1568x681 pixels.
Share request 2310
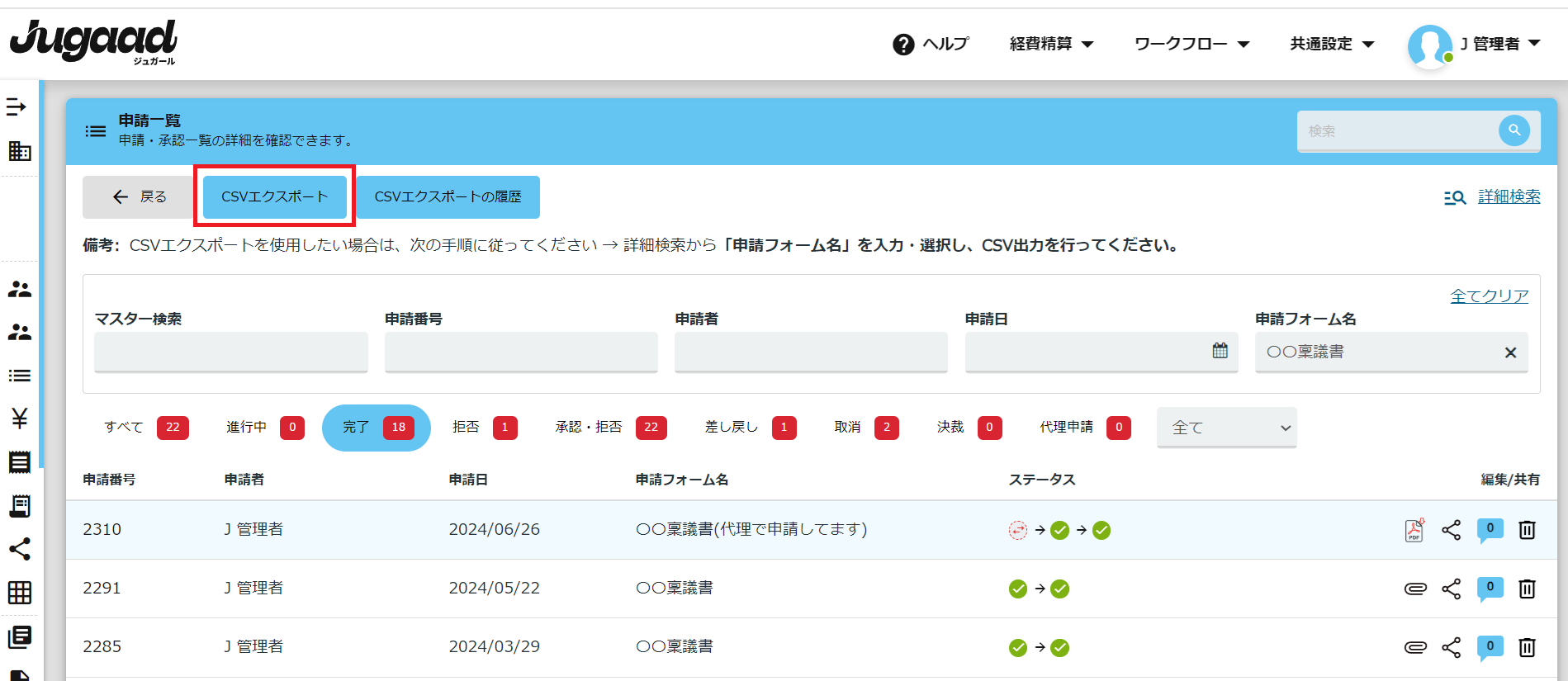point(1451,530)
